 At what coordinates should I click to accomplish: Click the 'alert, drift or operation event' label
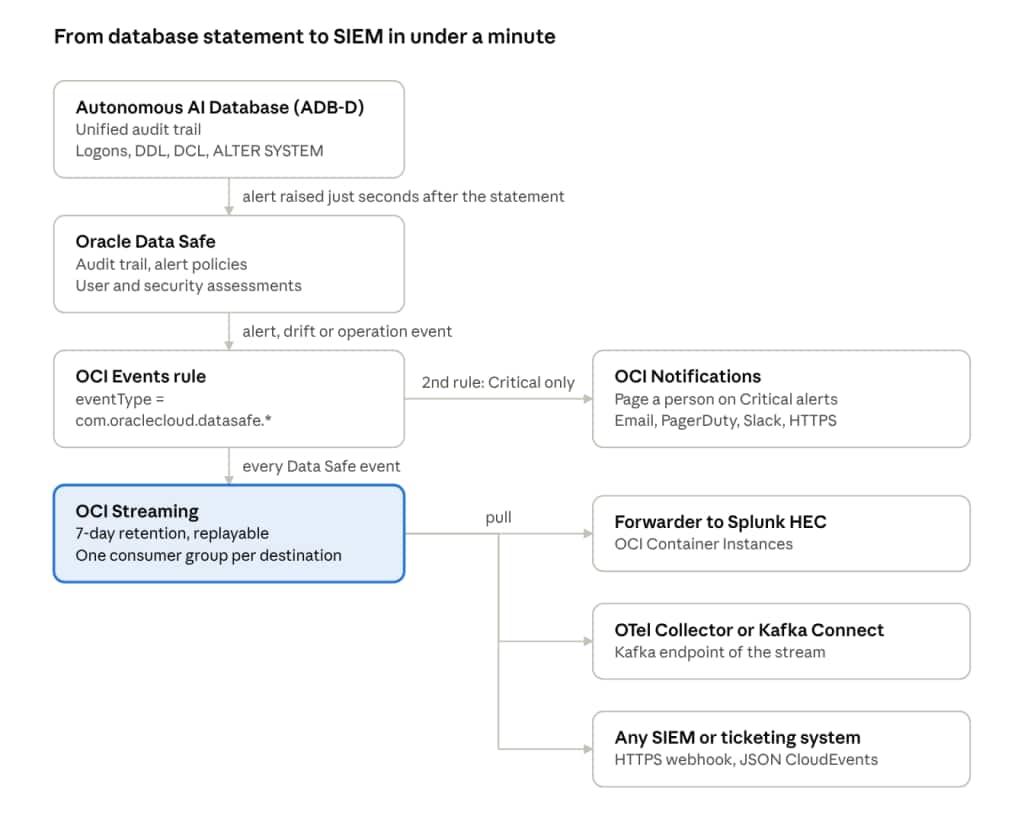coord(347,331)
